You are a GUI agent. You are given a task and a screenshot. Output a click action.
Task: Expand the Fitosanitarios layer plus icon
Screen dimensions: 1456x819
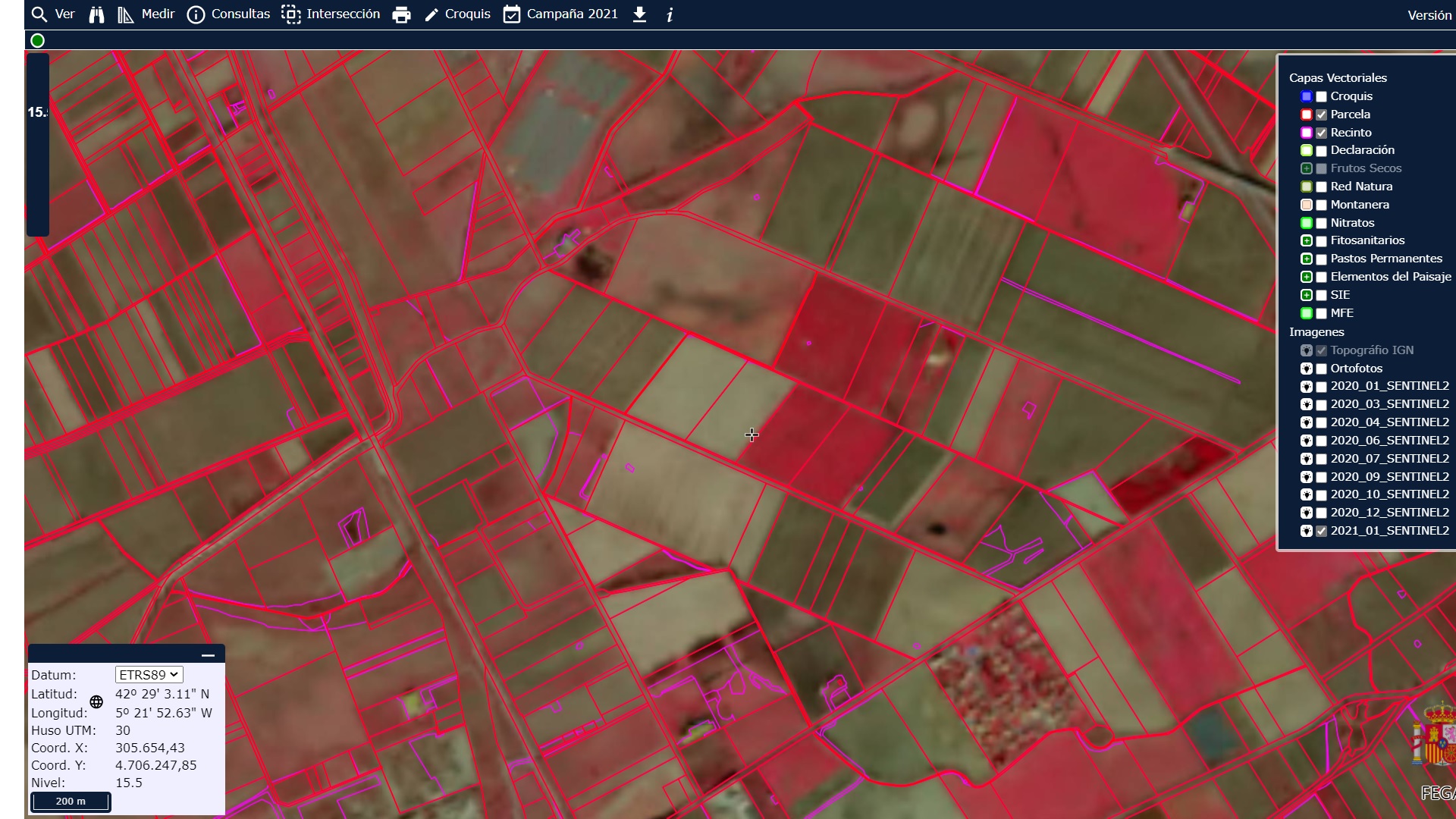[1307, 240]
